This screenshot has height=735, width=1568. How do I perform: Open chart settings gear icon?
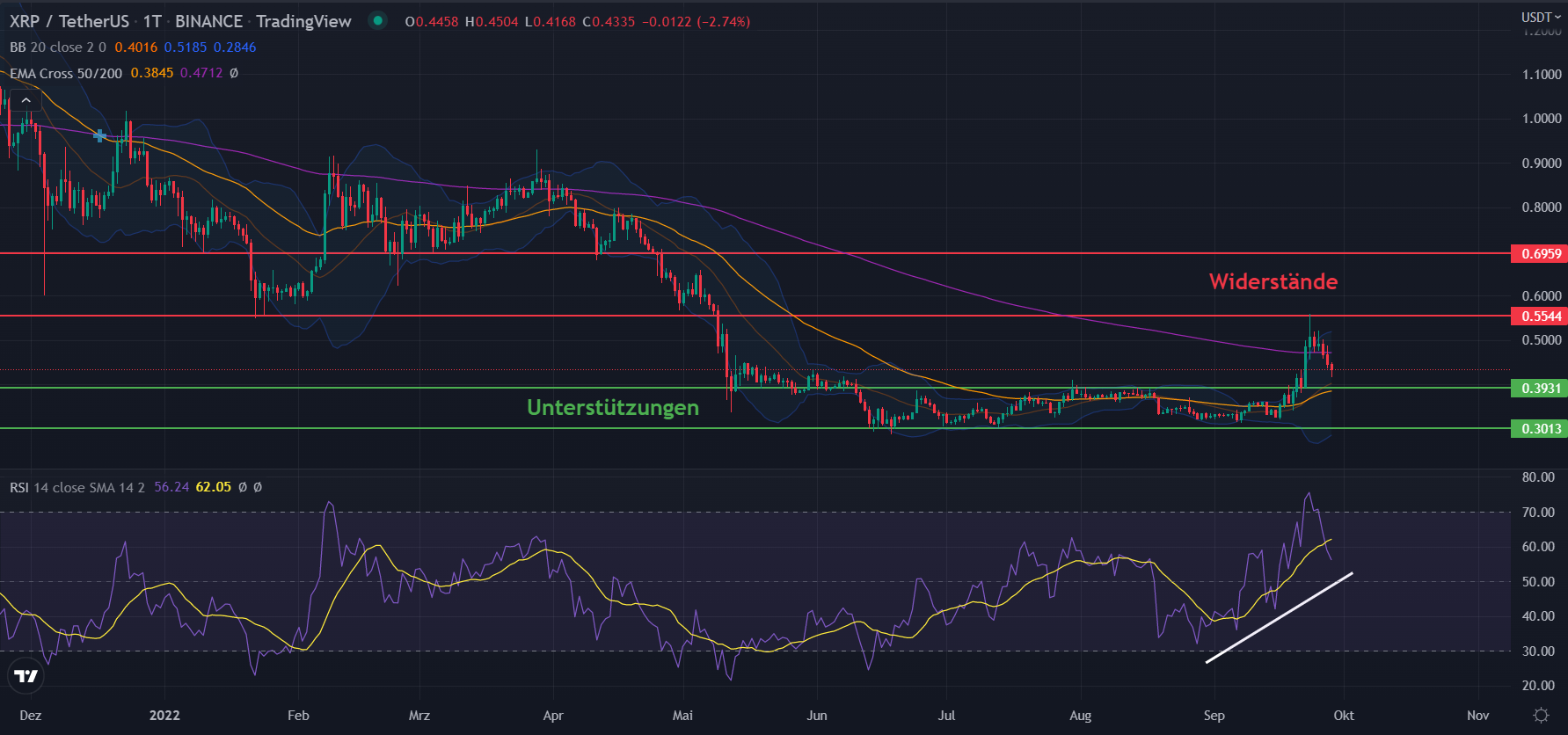tap(1541, 715)
